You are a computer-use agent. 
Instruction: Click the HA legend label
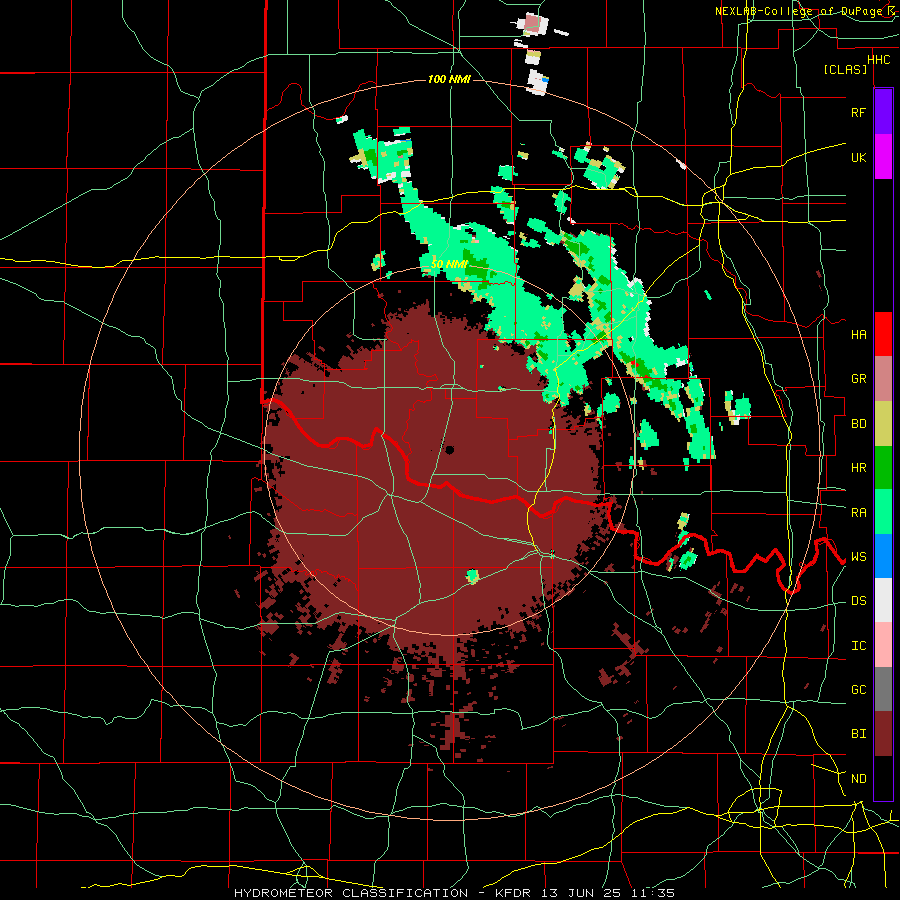tap(858, 334)
